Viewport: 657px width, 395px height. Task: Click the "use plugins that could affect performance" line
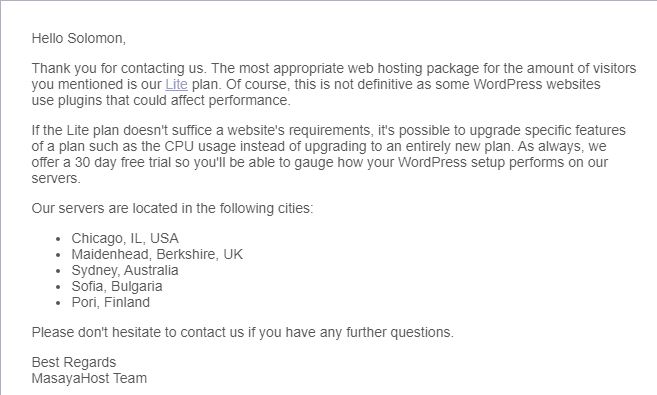[x=161, y=101]
